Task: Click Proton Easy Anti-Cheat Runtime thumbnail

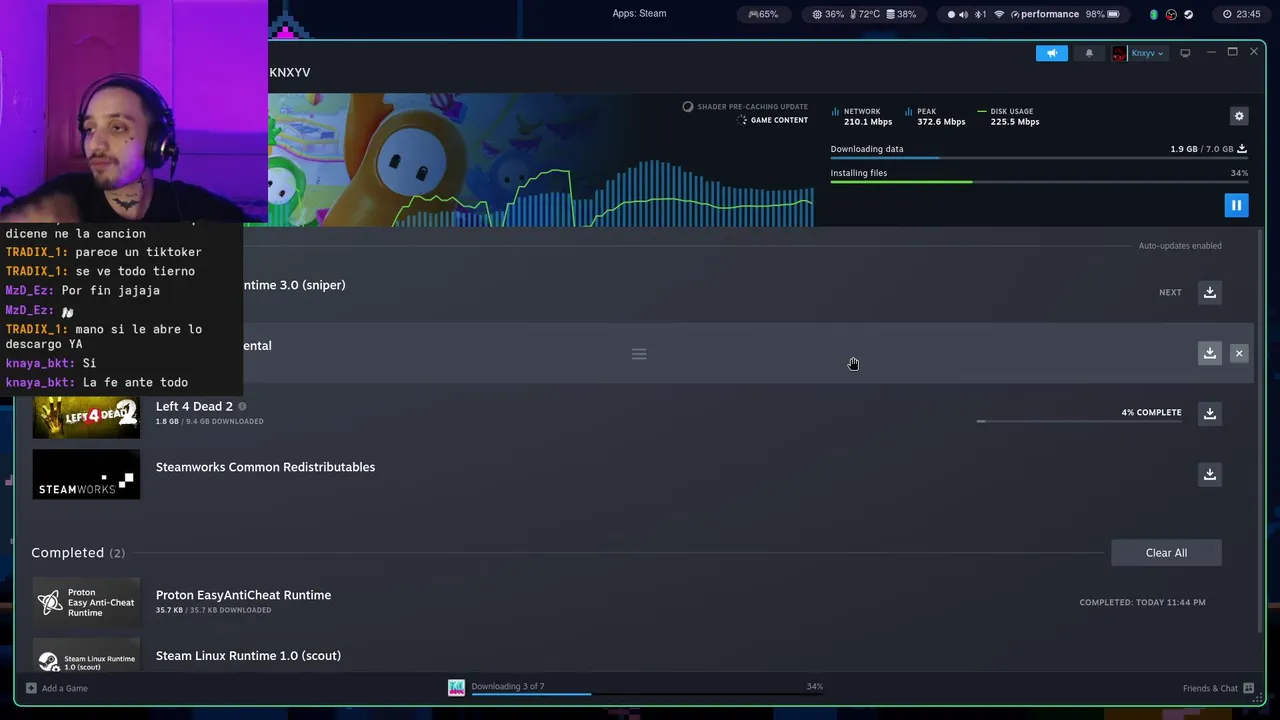Action: coord(86,602)
